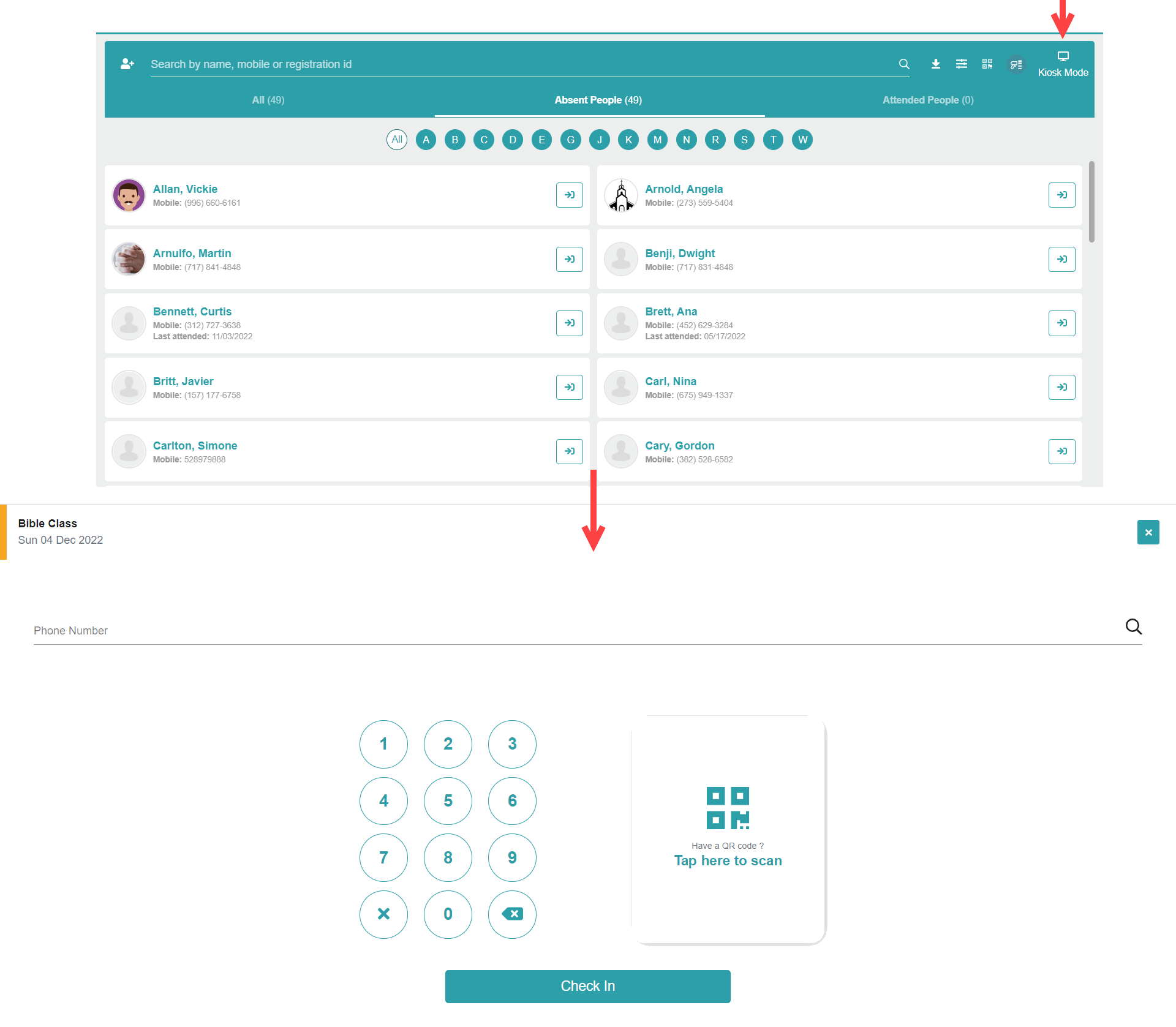Check in Benji, Dwight
Screen dimensions: 1176x1027
click(x=1062, y=259)
